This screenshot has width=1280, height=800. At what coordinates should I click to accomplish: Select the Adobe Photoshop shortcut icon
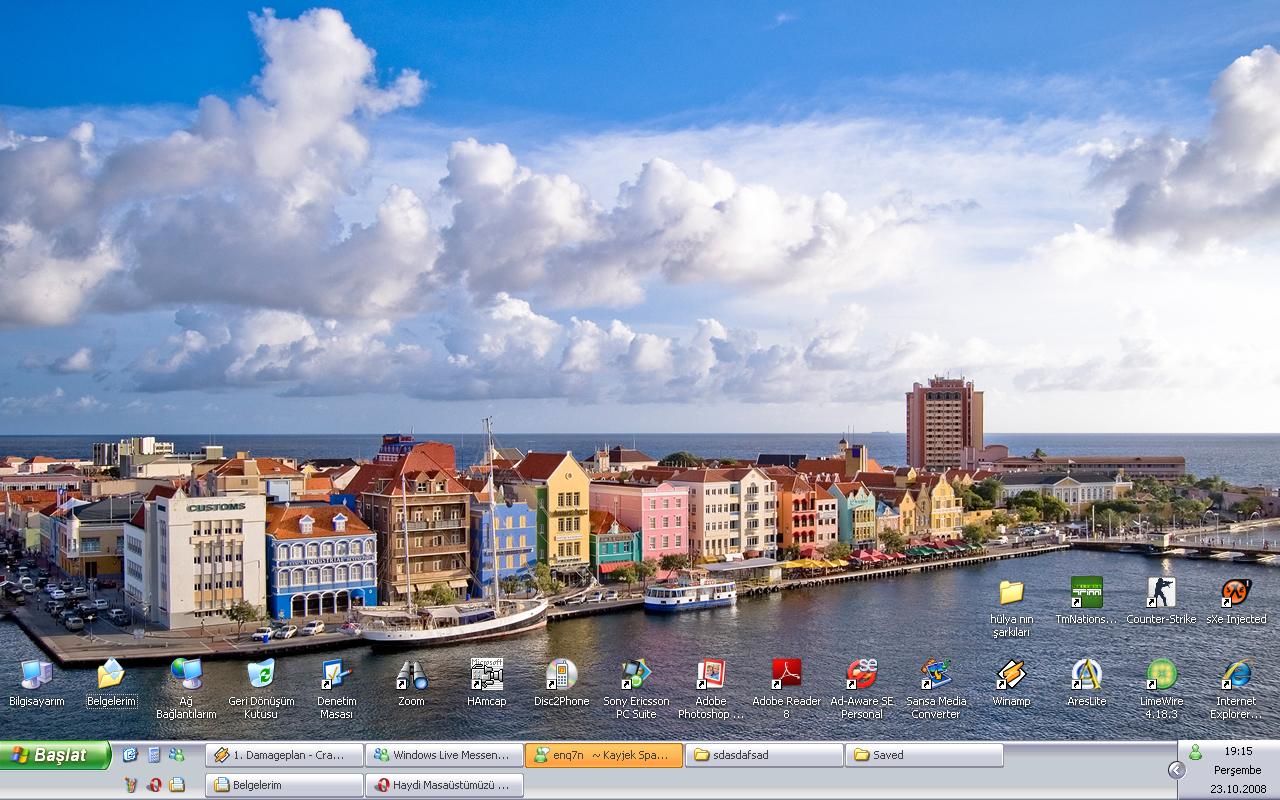click(711, 675)
